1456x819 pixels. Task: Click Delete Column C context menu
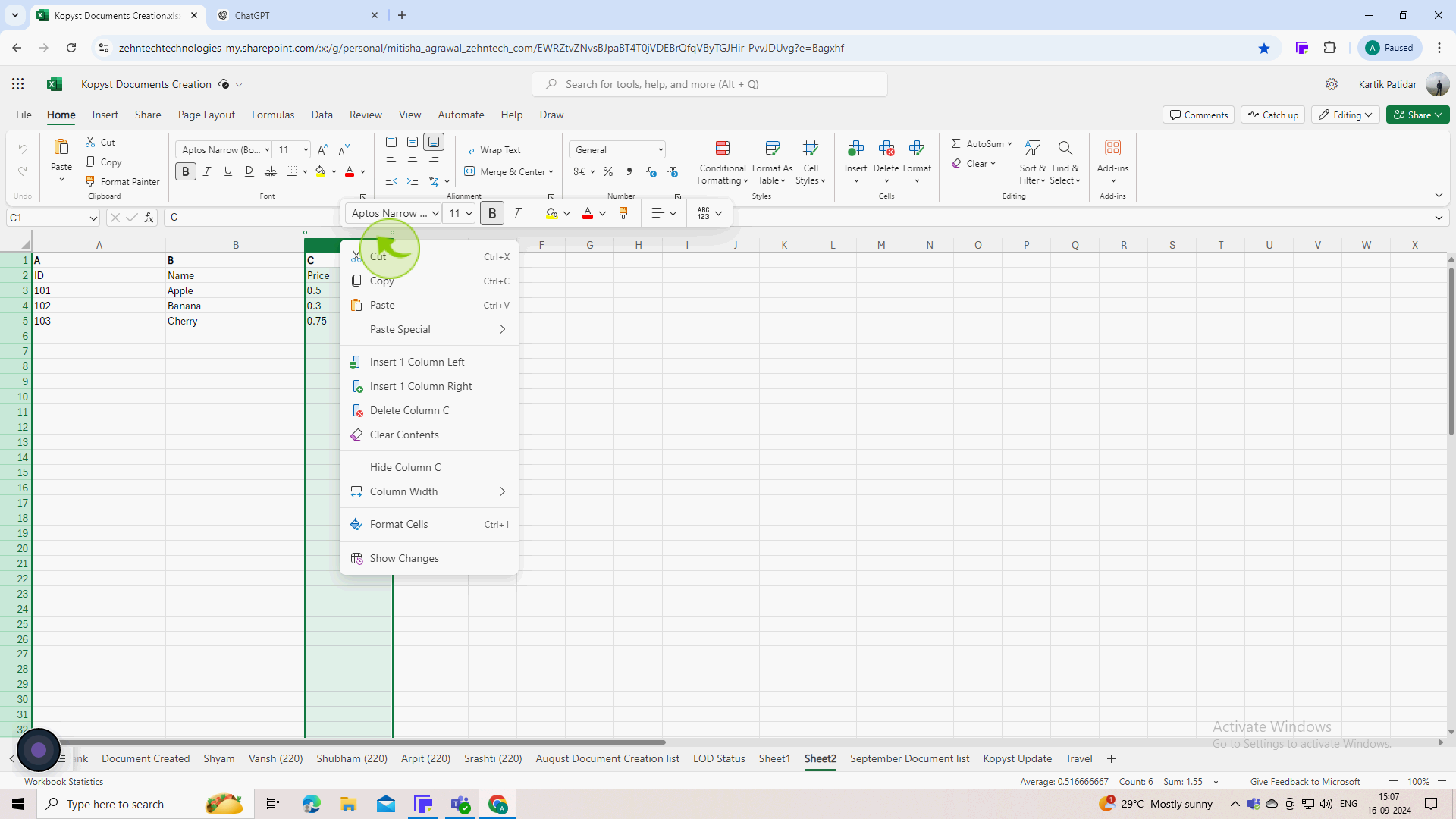(410, 410)
